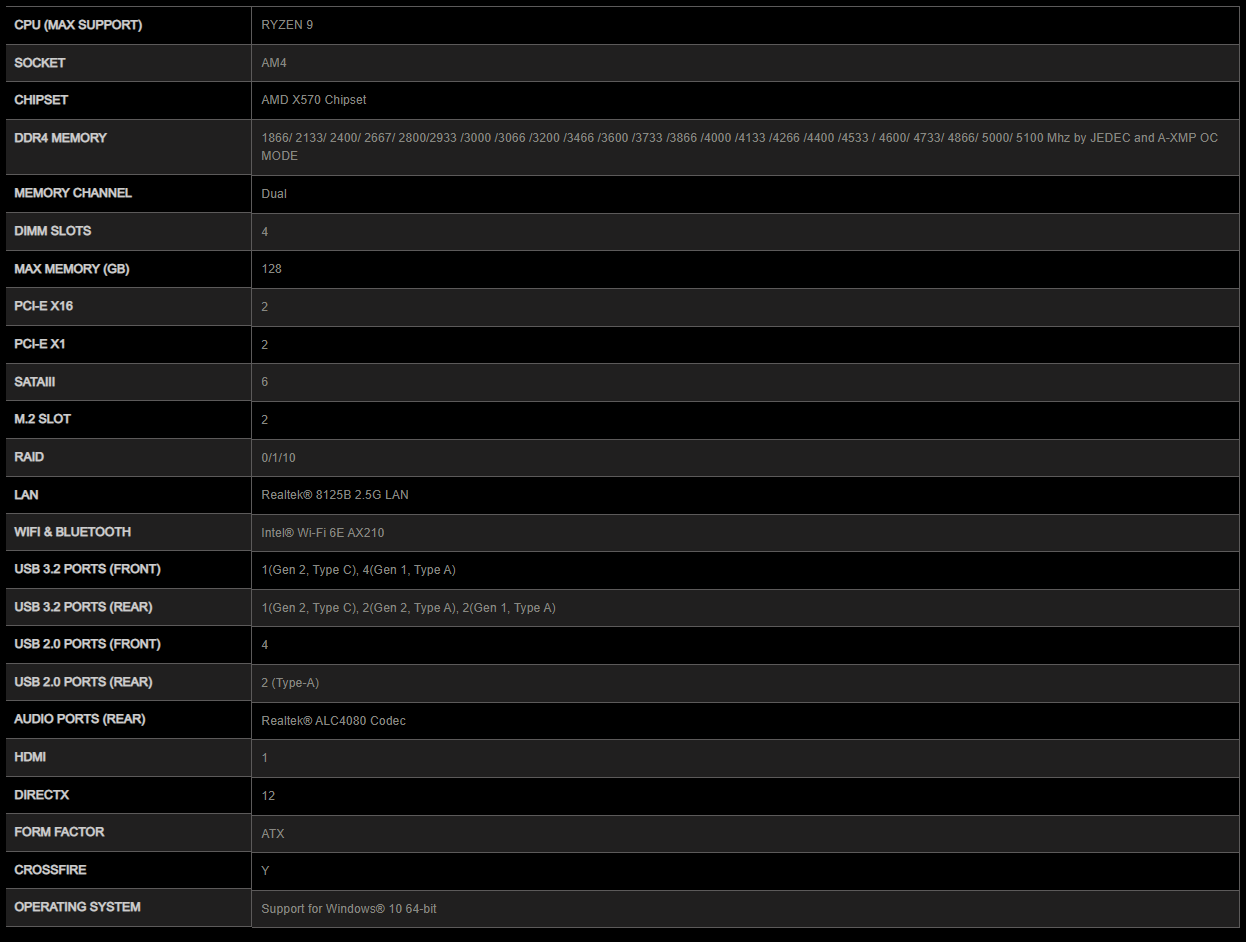Viewport: 1246px width, 942px height.
Task: Click the WIFI & BLUETOOTH row label
Action: click(x=73, y=532)
